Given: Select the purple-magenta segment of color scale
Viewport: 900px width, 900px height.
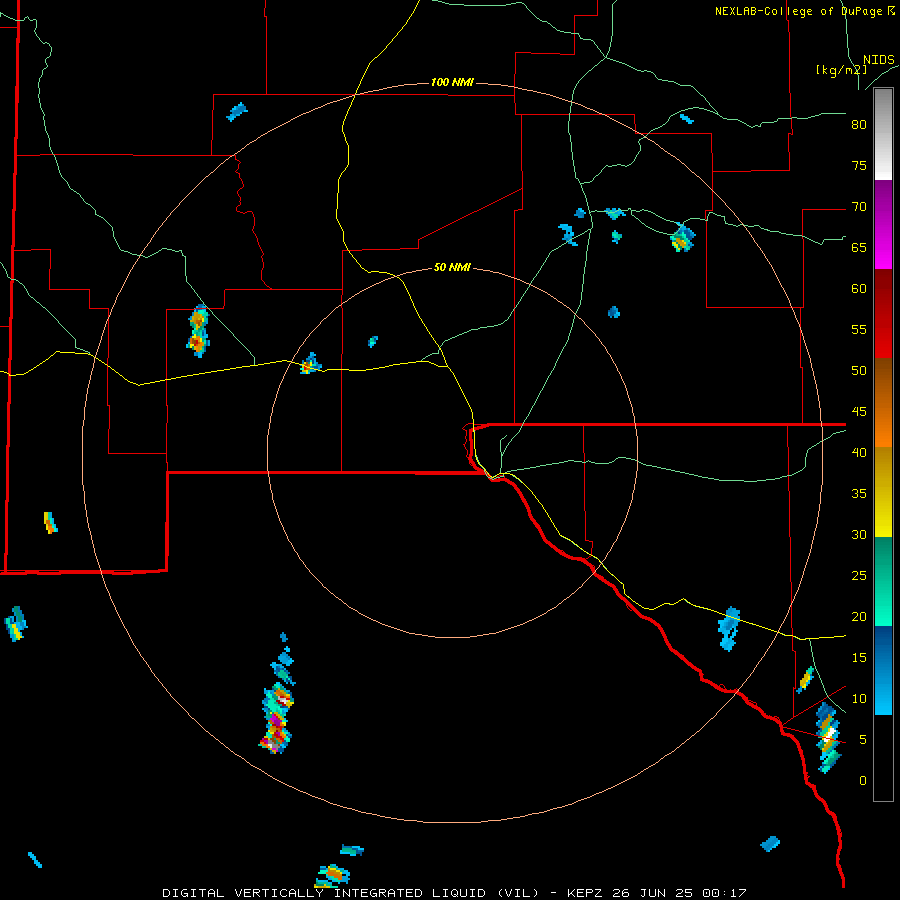Looking at the screenshot, I should [x=883, y=224].
